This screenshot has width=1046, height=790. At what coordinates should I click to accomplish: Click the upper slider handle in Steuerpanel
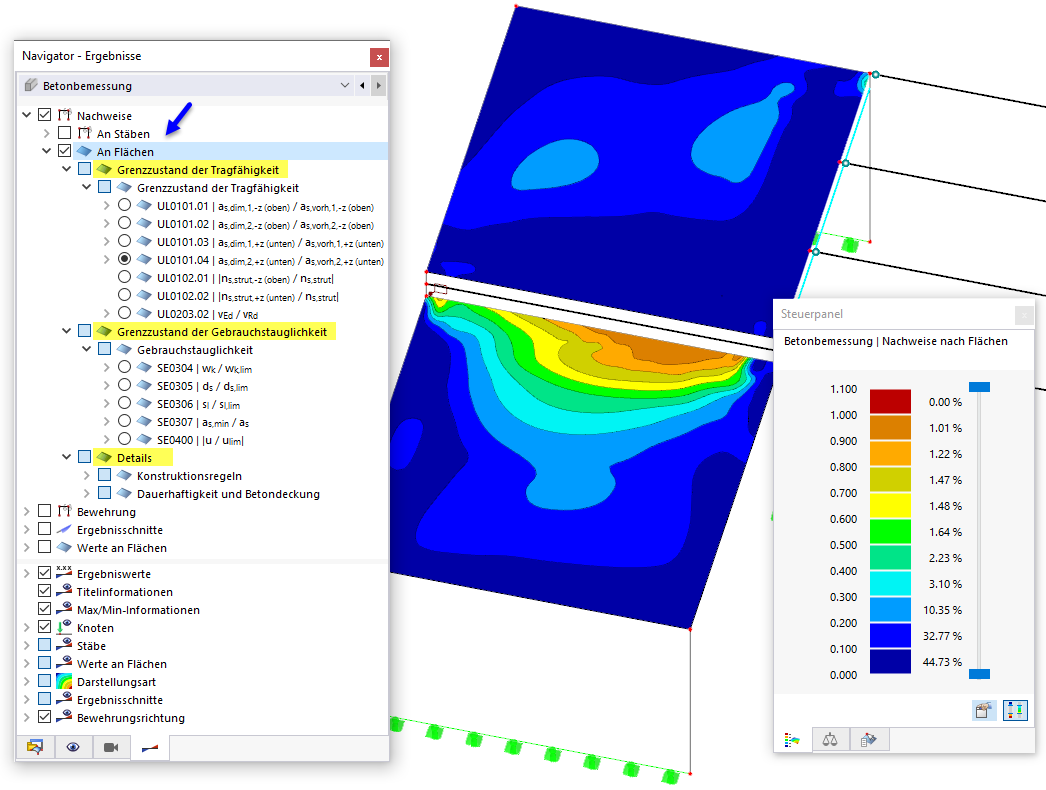979,387
